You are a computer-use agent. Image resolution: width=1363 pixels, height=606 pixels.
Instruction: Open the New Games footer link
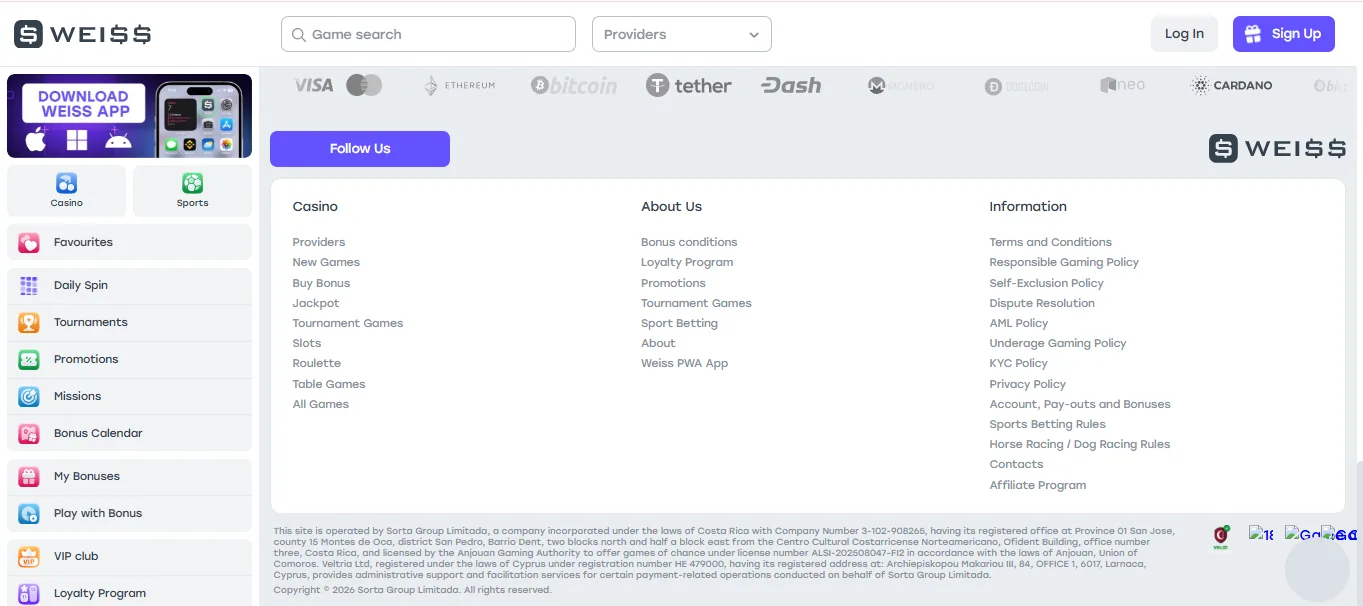click(326, 262)
